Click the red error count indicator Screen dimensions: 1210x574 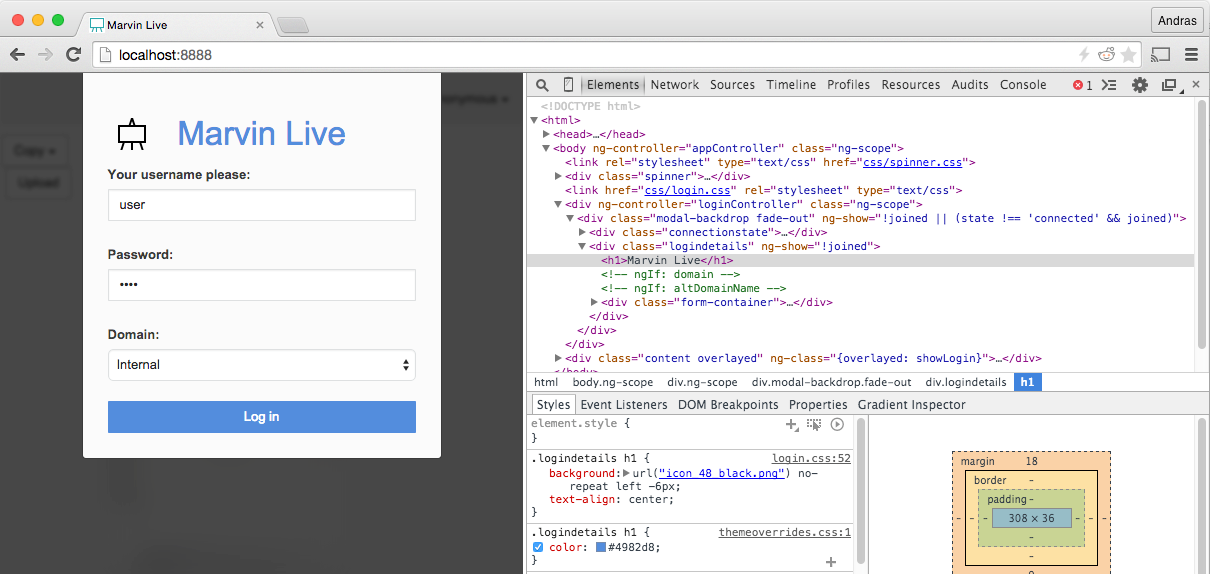(x=1082, y=85)
